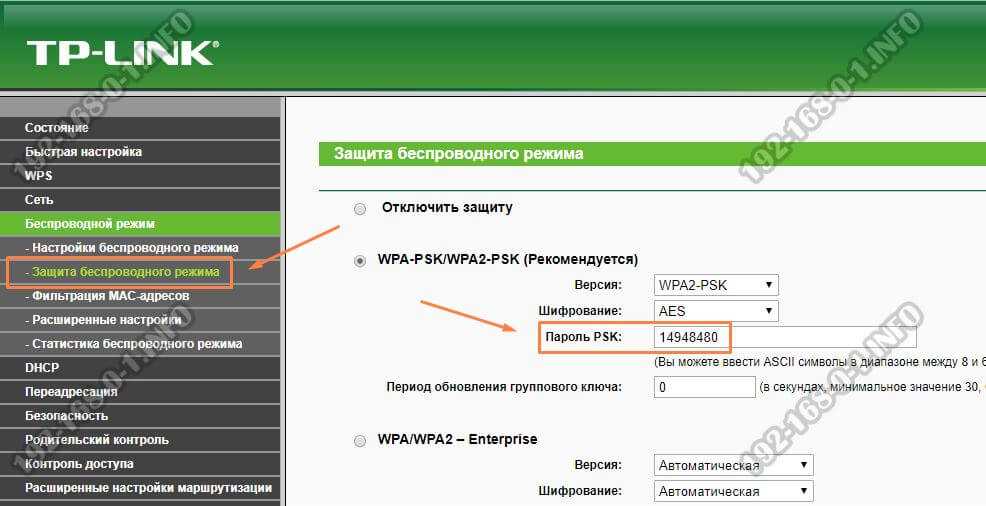Viewport: 986px width, 506px height.
Task: Open the AES encryption dropdown
Action: click(716, 311)
